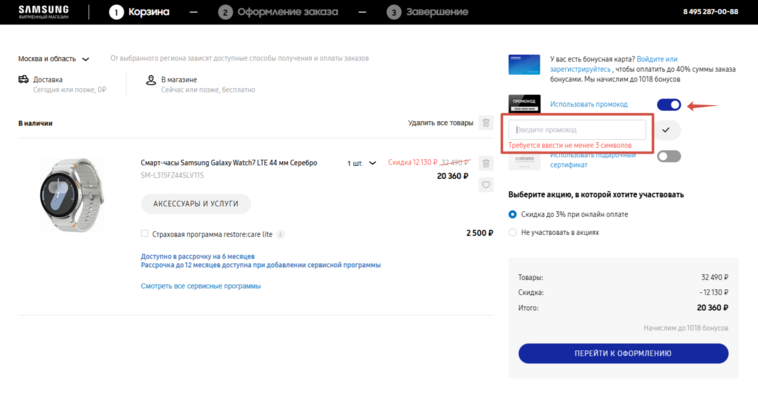The height and width of the screenshot is (399, 758).
Task: Open Смарт-часы Samsung Galaxy Watch7 product title
Action: pyautogui.click(x=229, y=163)
